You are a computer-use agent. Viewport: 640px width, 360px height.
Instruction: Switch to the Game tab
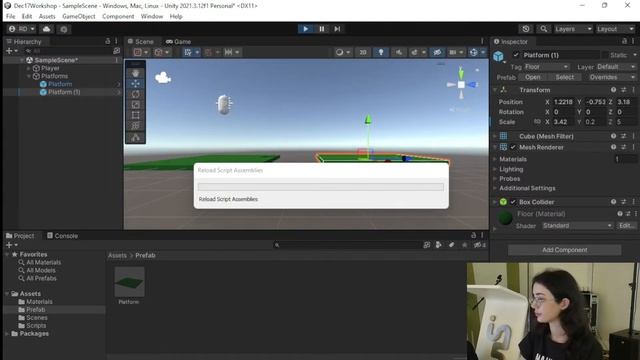click(x=178, y=42)
